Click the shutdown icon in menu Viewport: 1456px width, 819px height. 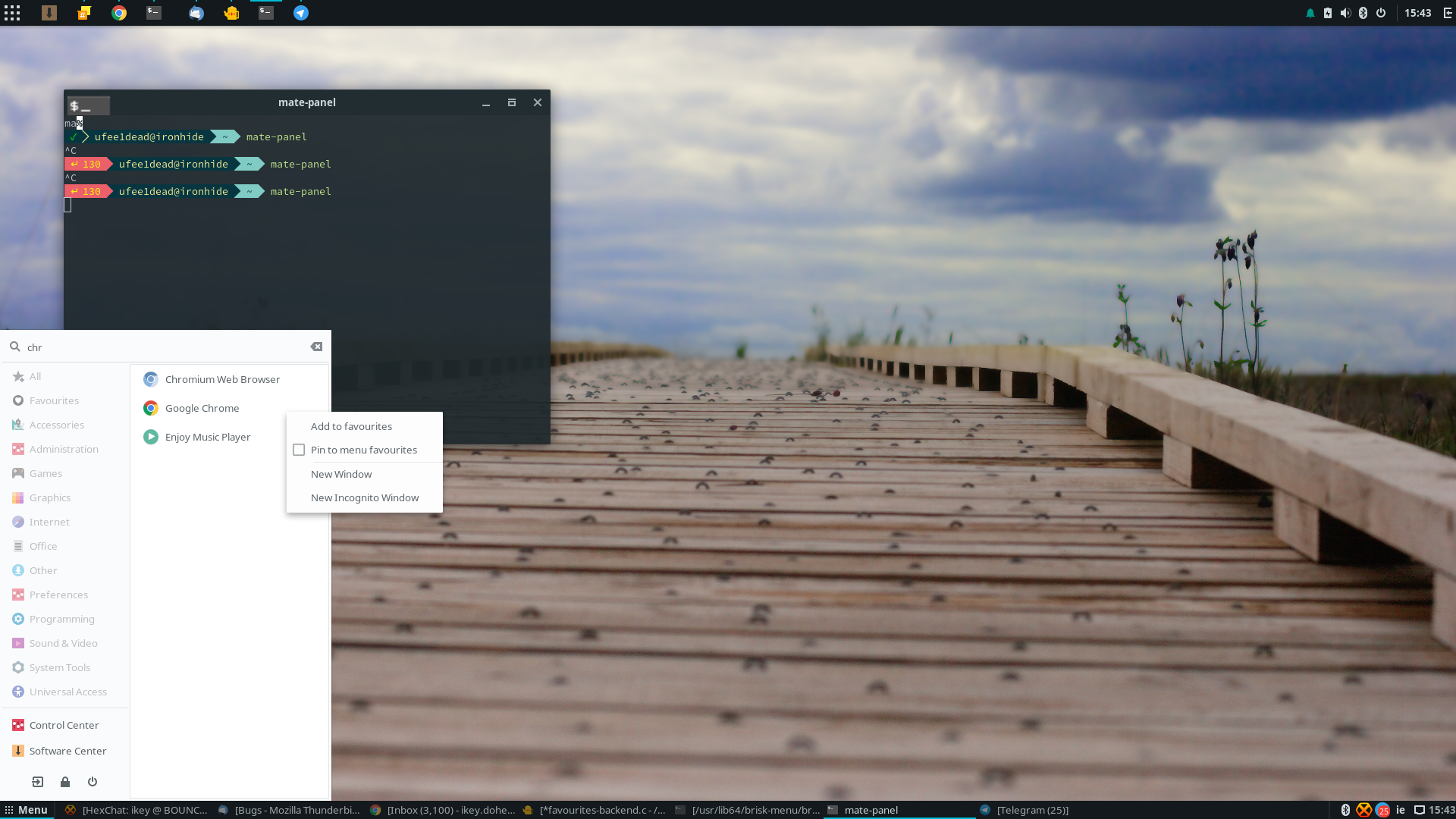[x=93, y=782]
